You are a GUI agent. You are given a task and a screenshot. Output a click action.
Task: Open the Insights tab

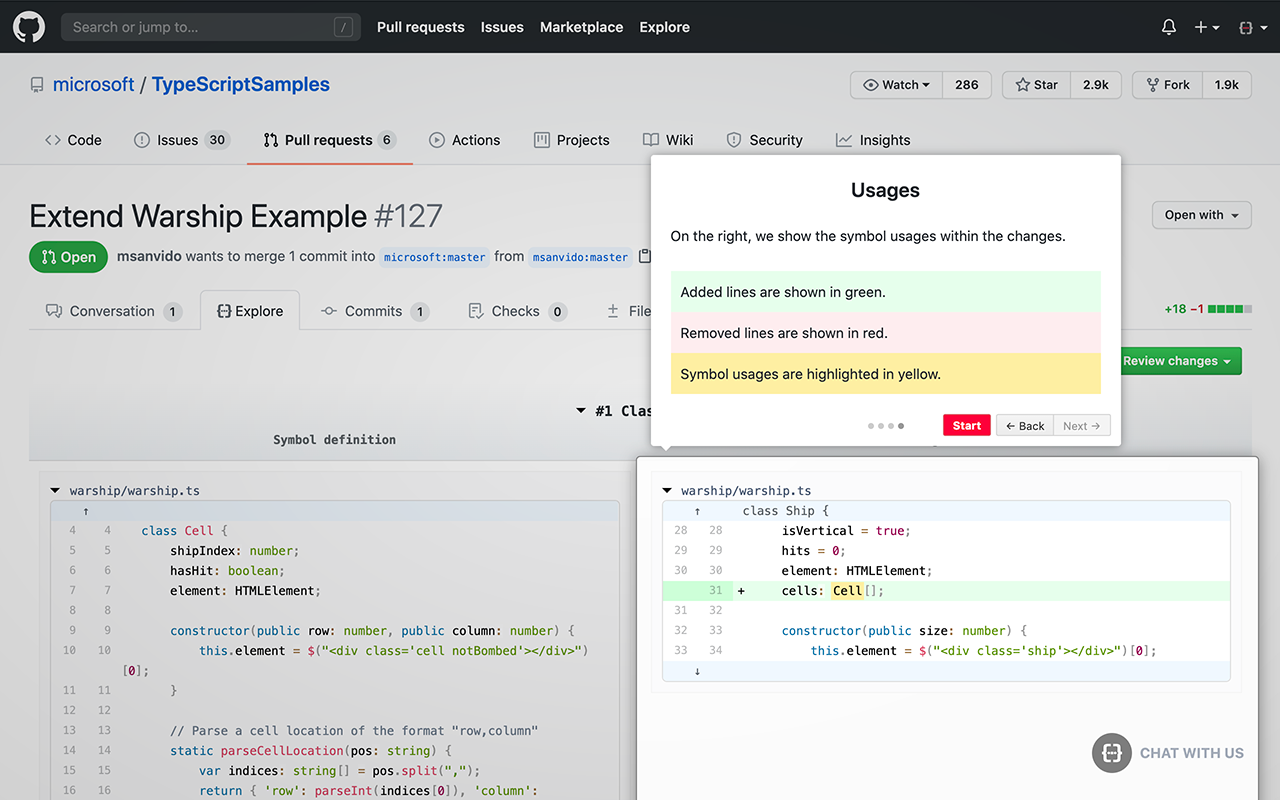click(873, 140)
